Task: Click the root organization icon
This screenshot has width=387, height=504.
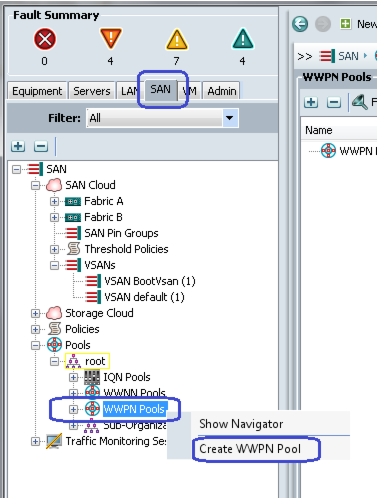Action: 73,361
